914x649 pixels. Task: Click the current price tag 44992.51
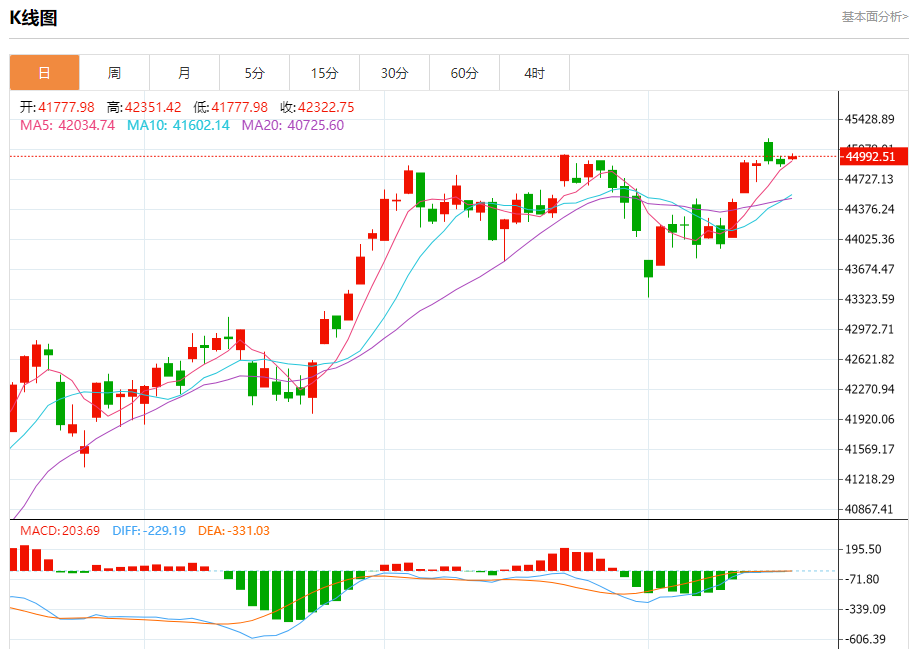point(873,156)
